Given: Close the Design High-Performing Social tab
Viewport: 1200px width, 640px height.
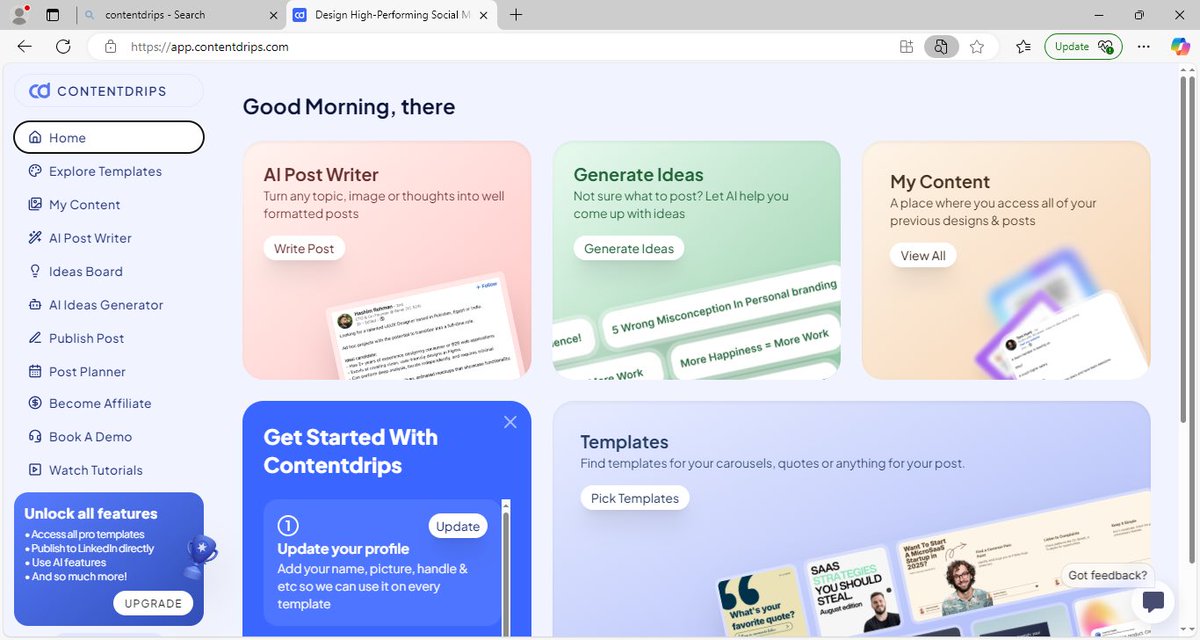Looking at the screenshot, I should tap(484, 15).
